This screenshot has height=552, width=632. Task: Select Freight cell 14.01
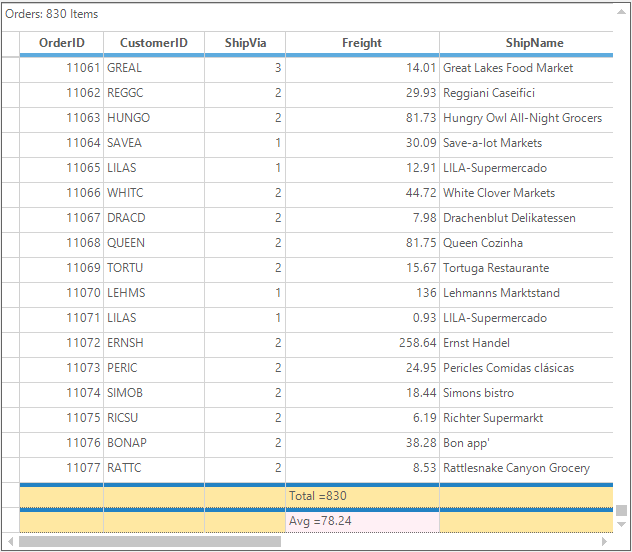tap(362, 70)
